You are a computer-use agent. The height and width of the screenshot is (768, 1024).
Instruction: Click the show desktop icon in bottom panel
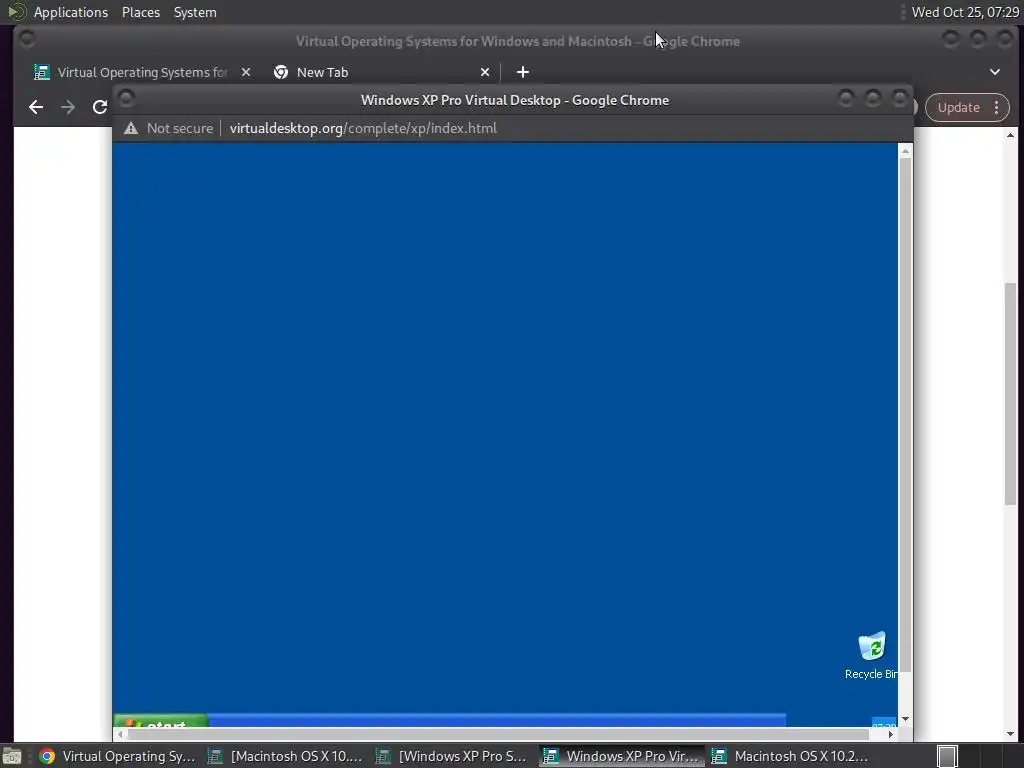click(12, 756)
